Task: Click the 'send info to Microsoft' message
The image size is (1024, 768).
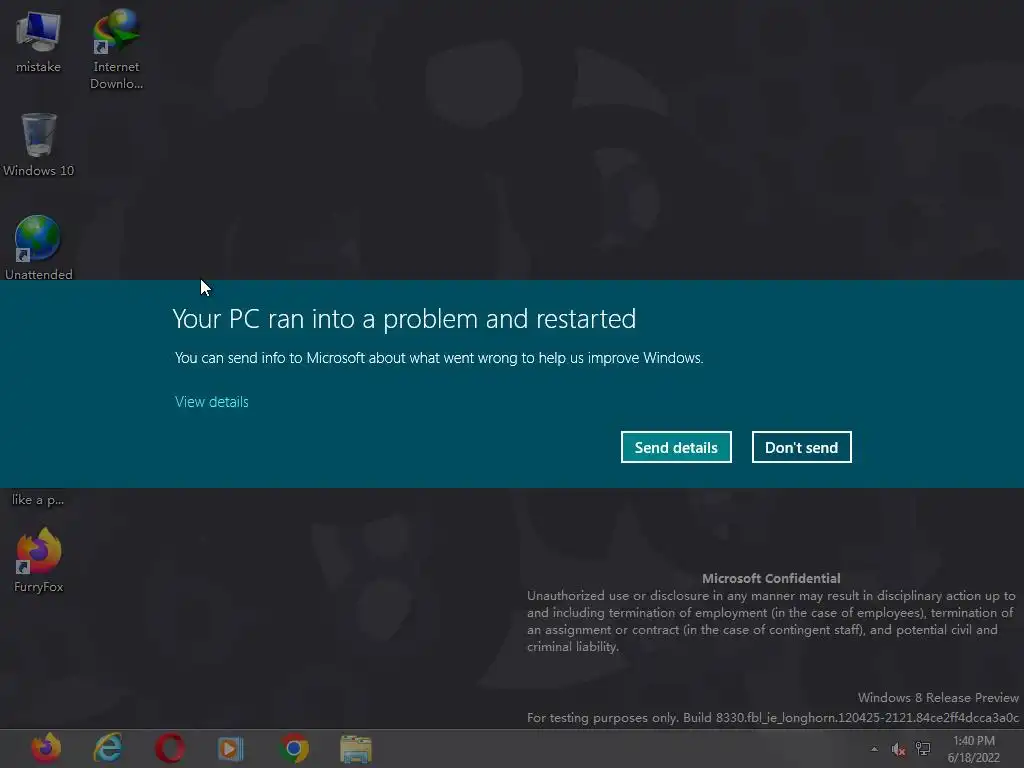Action: pyautogui.click(x=439, y=358)
